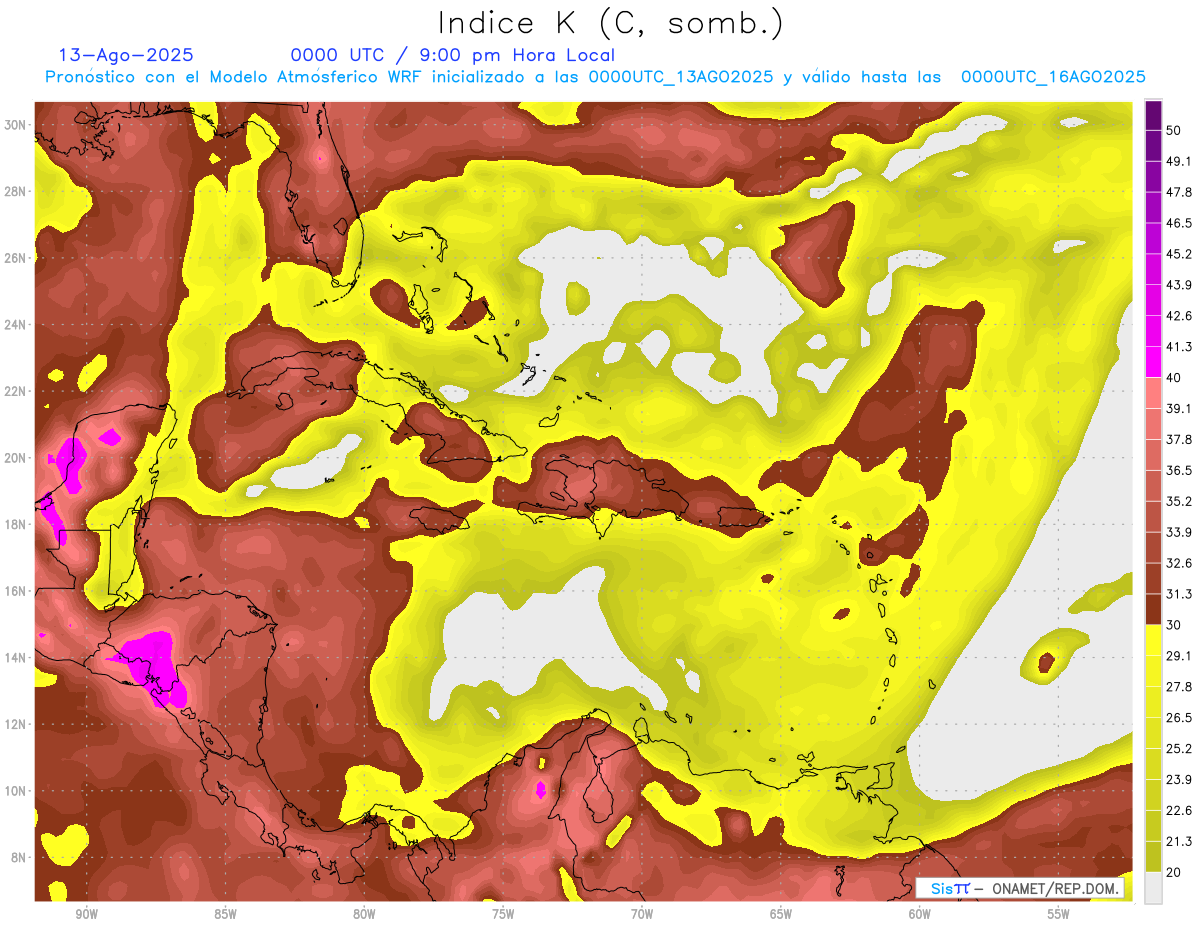Click the longitude label "75W"

tap(503, 914)
